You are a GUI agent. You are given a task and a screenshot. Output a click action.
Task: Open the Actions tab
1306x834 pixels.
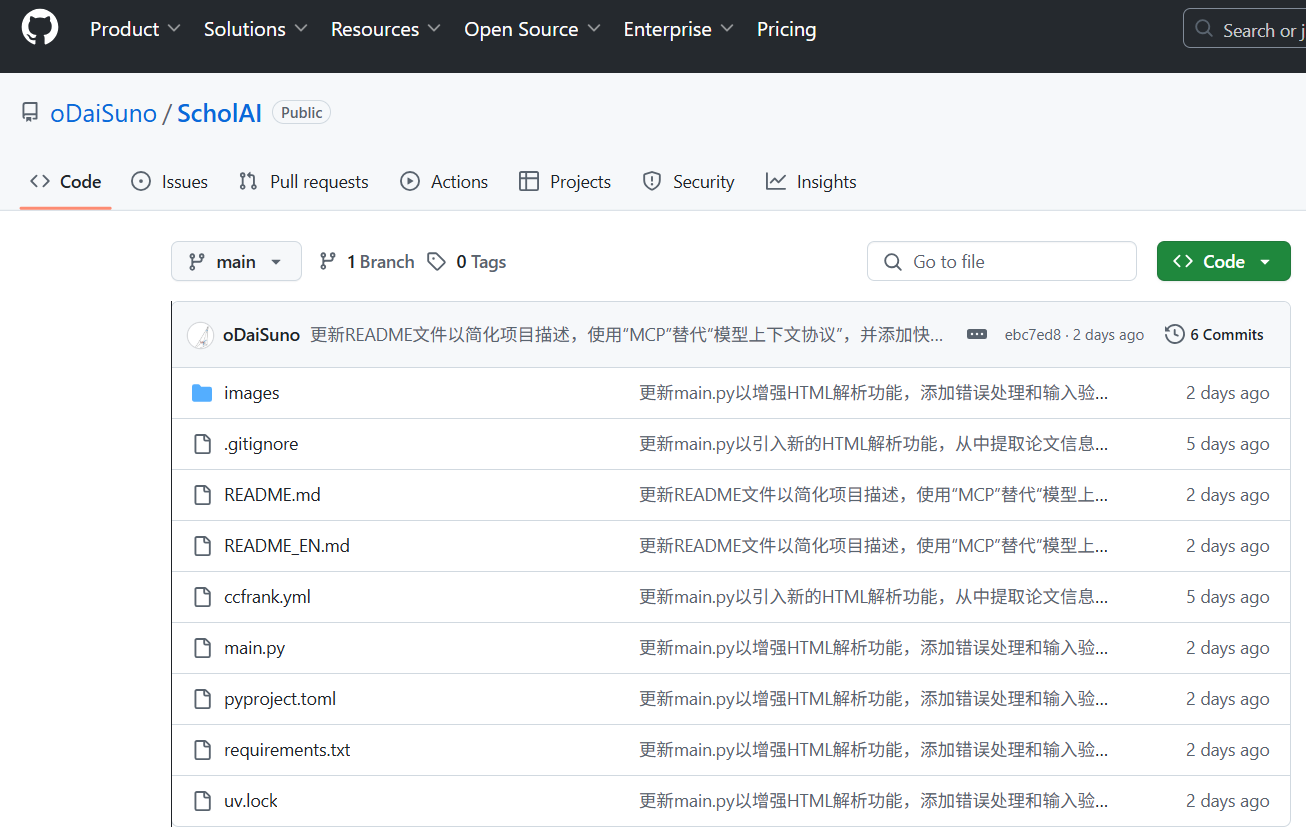click(x=444, y=182)
